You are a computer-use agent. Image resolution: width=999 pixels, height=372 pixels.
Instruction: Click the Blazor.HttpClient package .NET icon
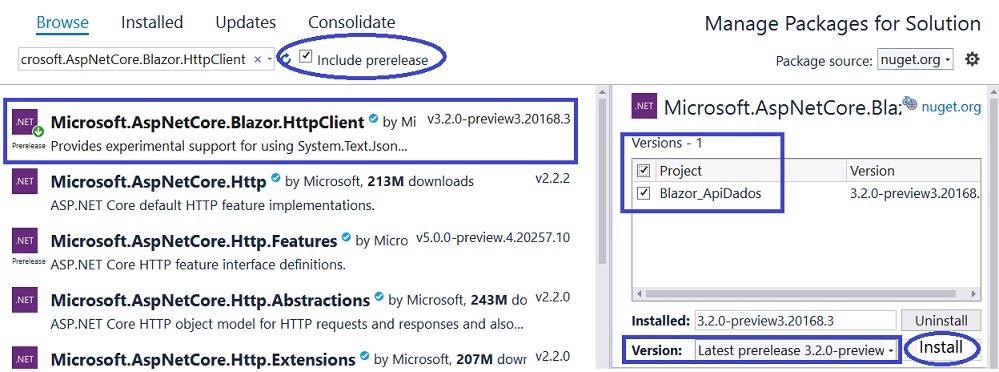click(25, 123)
